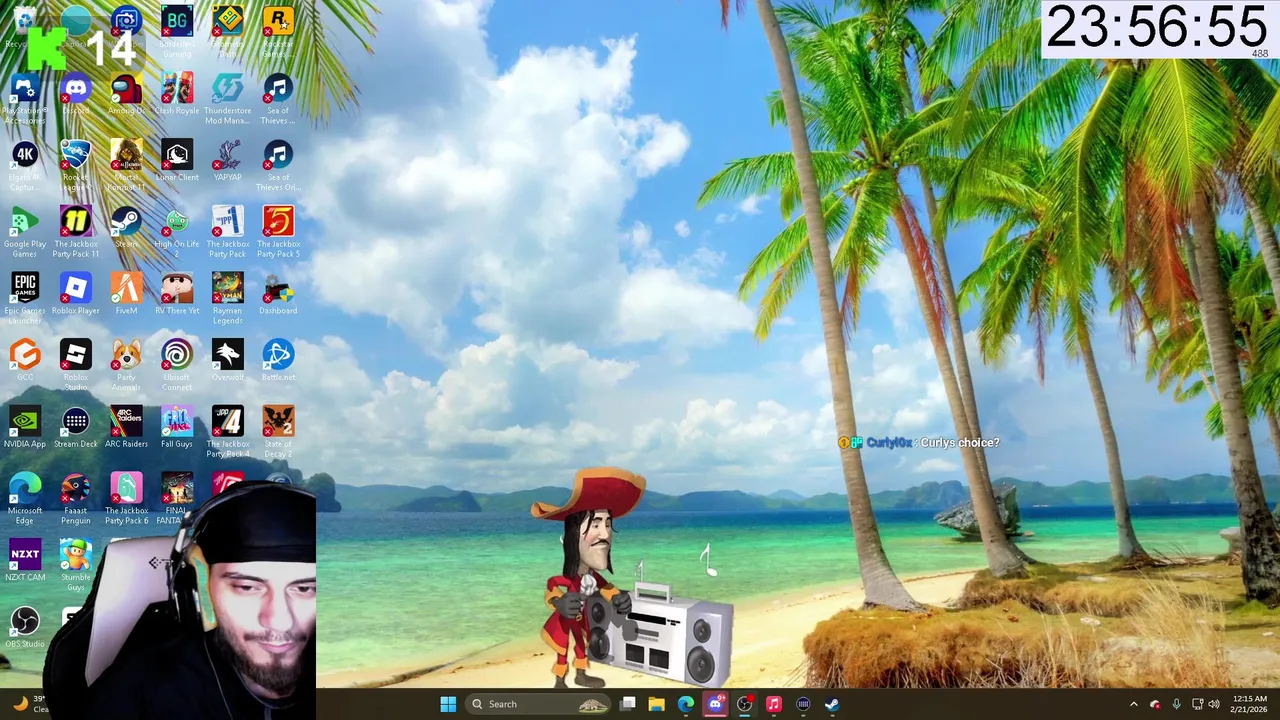
Task: Open The Jackbox Party Pack 11 icon
Action: [76, 232]
